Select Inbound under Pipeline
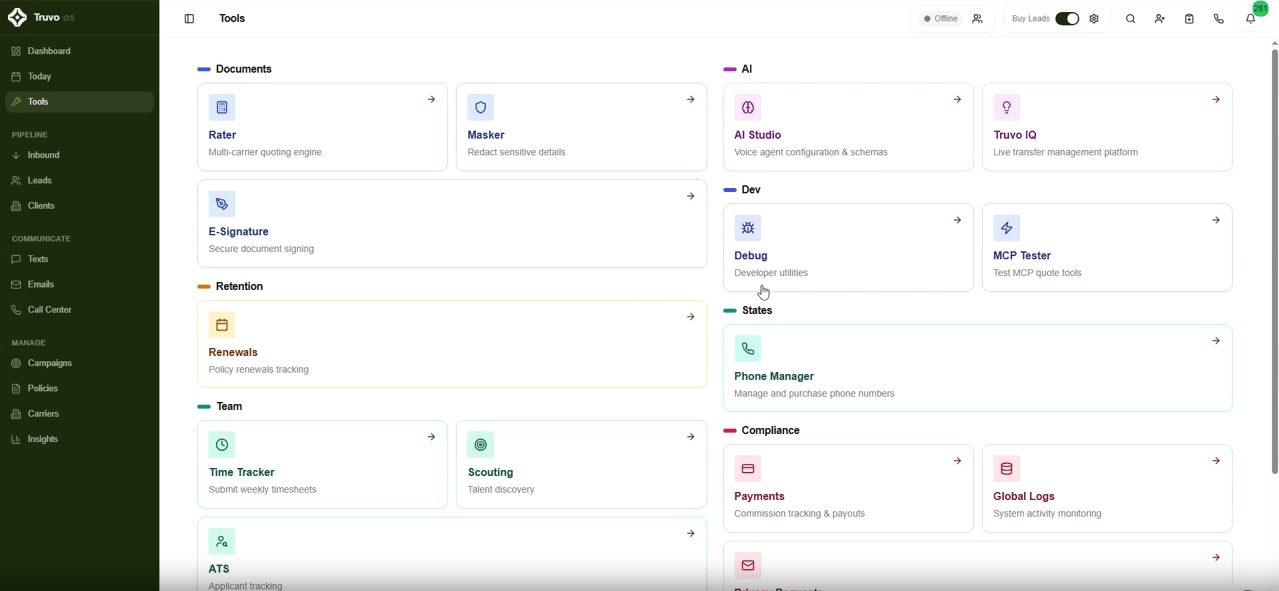The height and width of the screenshot is (591, 1279). click(79, 155)
